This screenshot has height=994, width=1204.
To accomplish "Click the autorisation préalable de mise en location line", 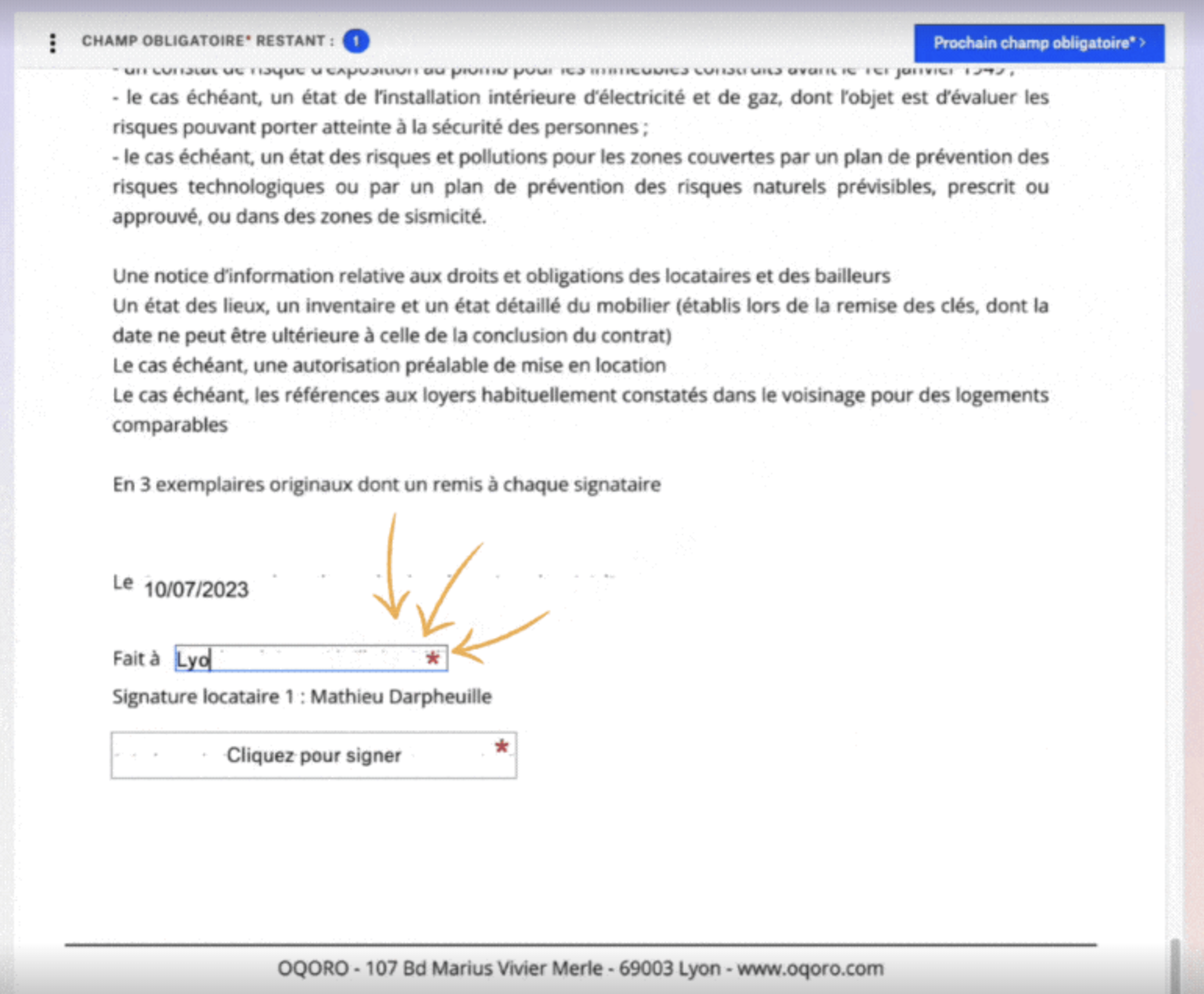I will (x=389, y=365).
